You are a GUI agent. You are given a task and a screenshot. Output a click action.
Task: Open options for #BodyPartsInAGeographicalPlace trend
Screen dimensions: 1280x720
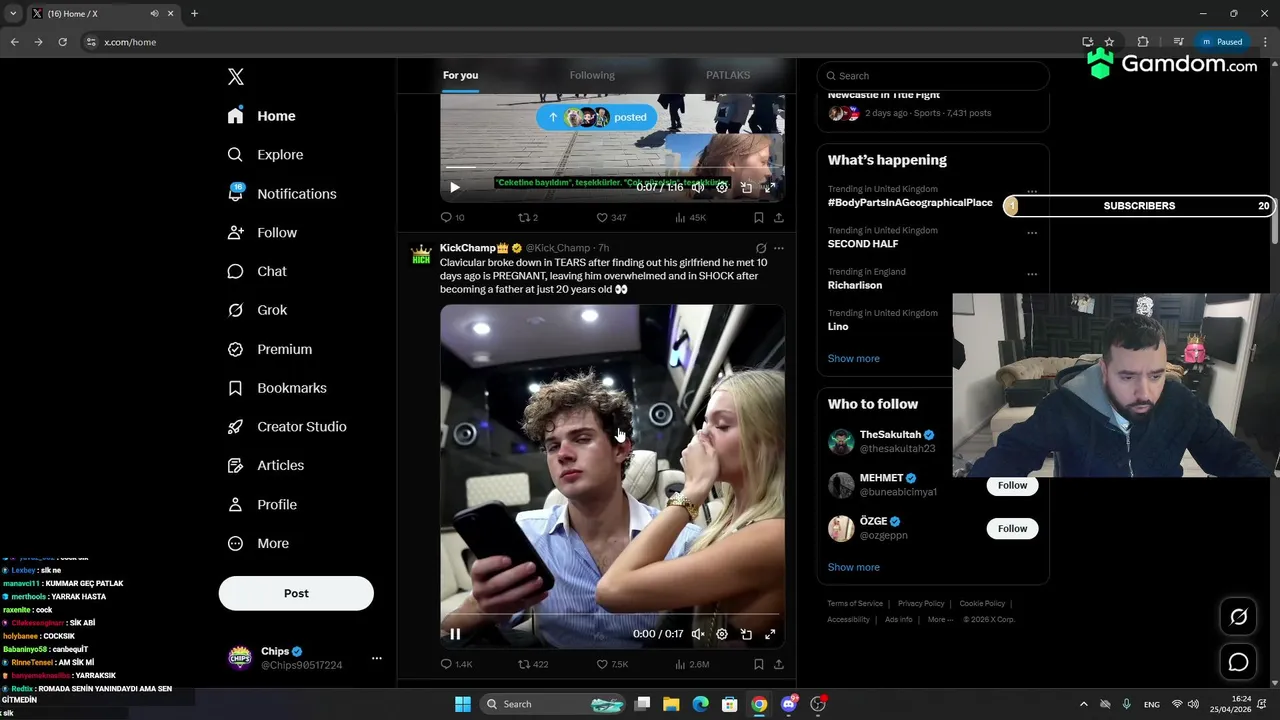(1032, 190)
